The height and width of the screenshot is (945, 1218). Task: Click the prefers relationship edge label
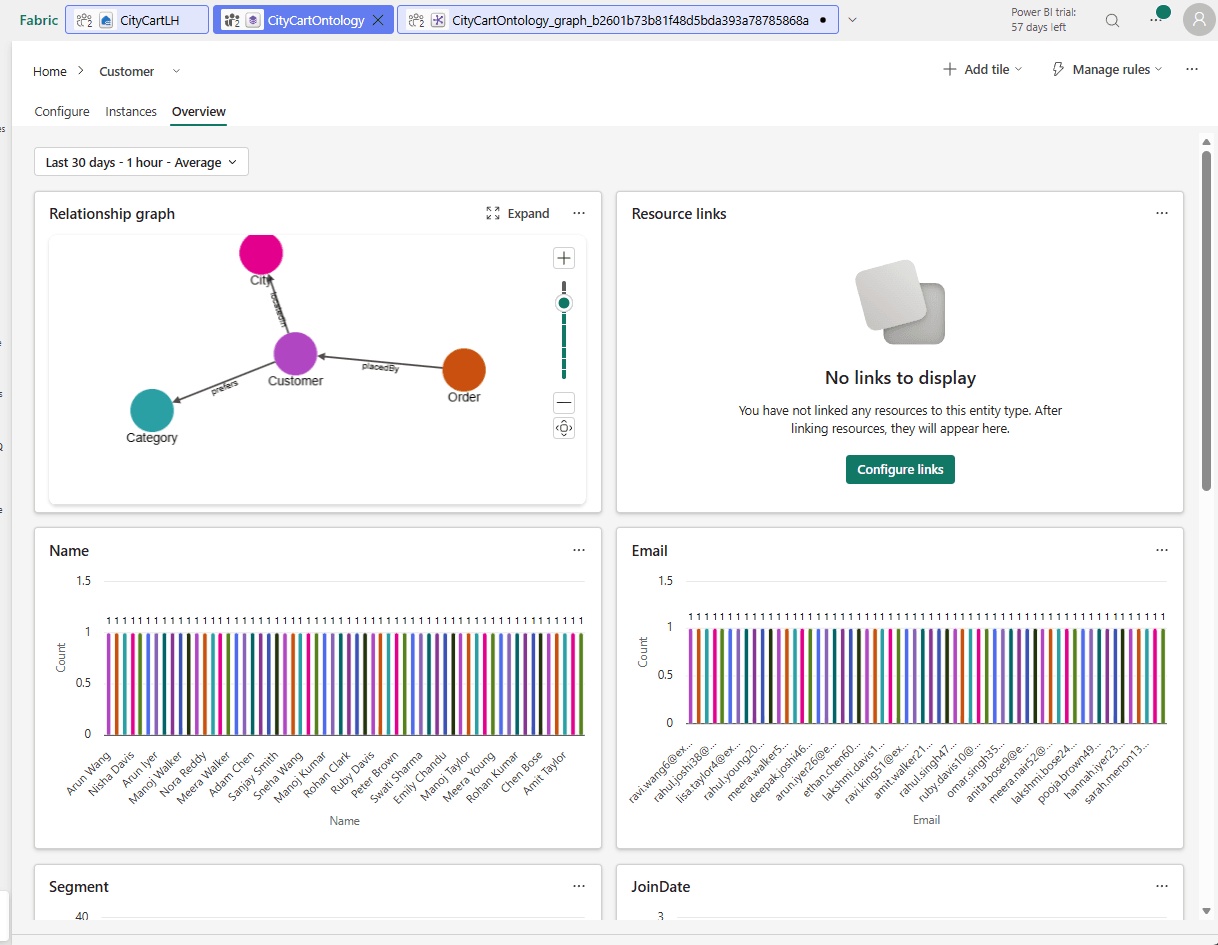coord(225,388)
